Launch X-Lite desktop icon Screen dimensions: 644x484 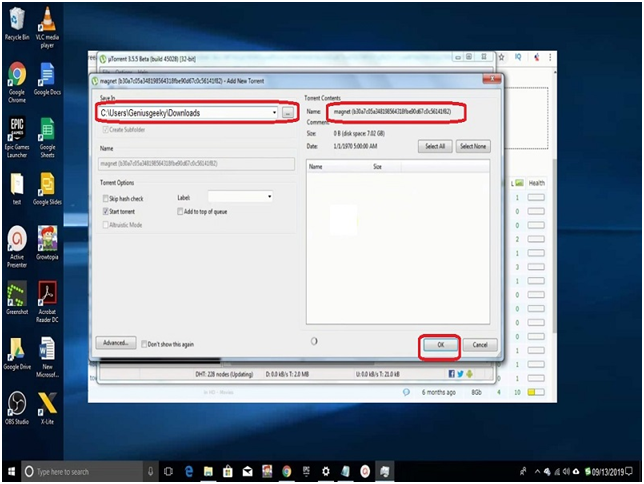(47, 408)
